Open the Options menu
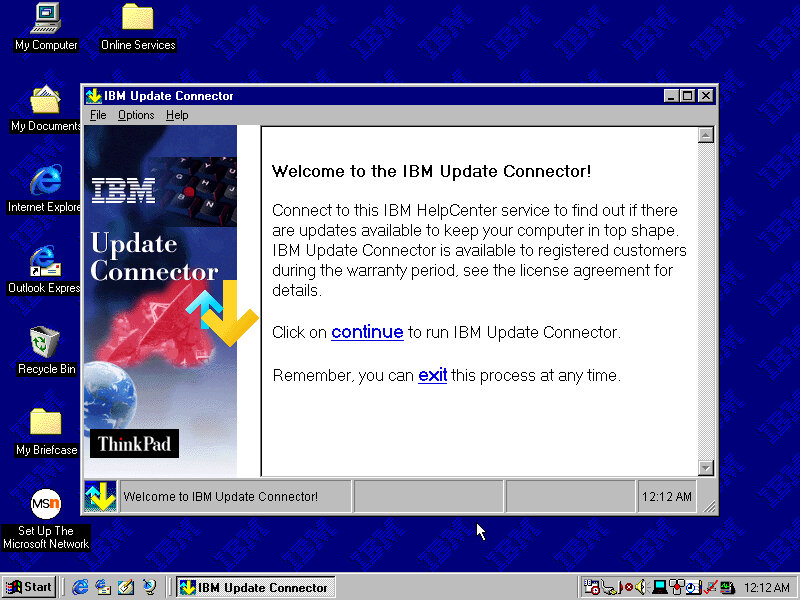The image size is (800, 600). pos(136,115)
